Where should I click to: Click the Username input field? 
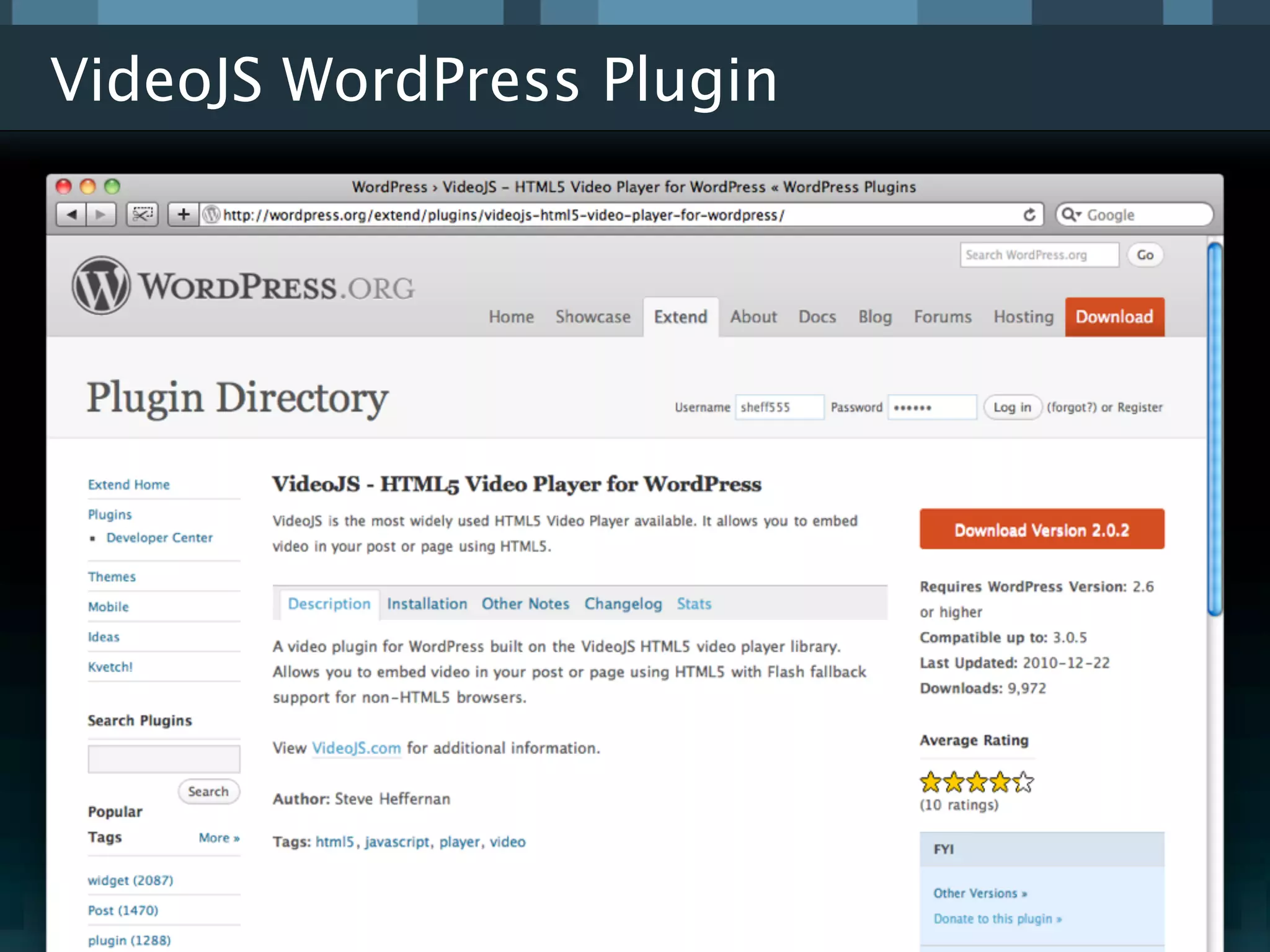[779, 407]
